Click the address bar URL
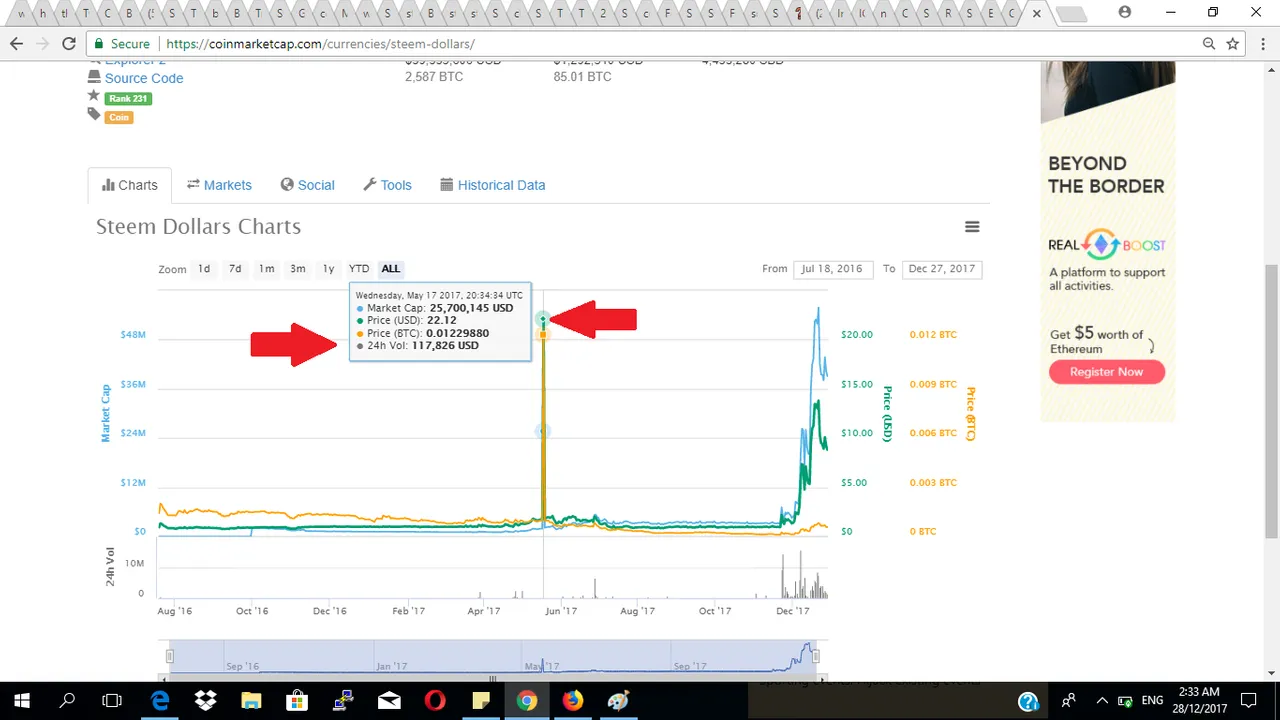Image resolution: width=1280 pixels, height=720 pixels. point(320,44)
